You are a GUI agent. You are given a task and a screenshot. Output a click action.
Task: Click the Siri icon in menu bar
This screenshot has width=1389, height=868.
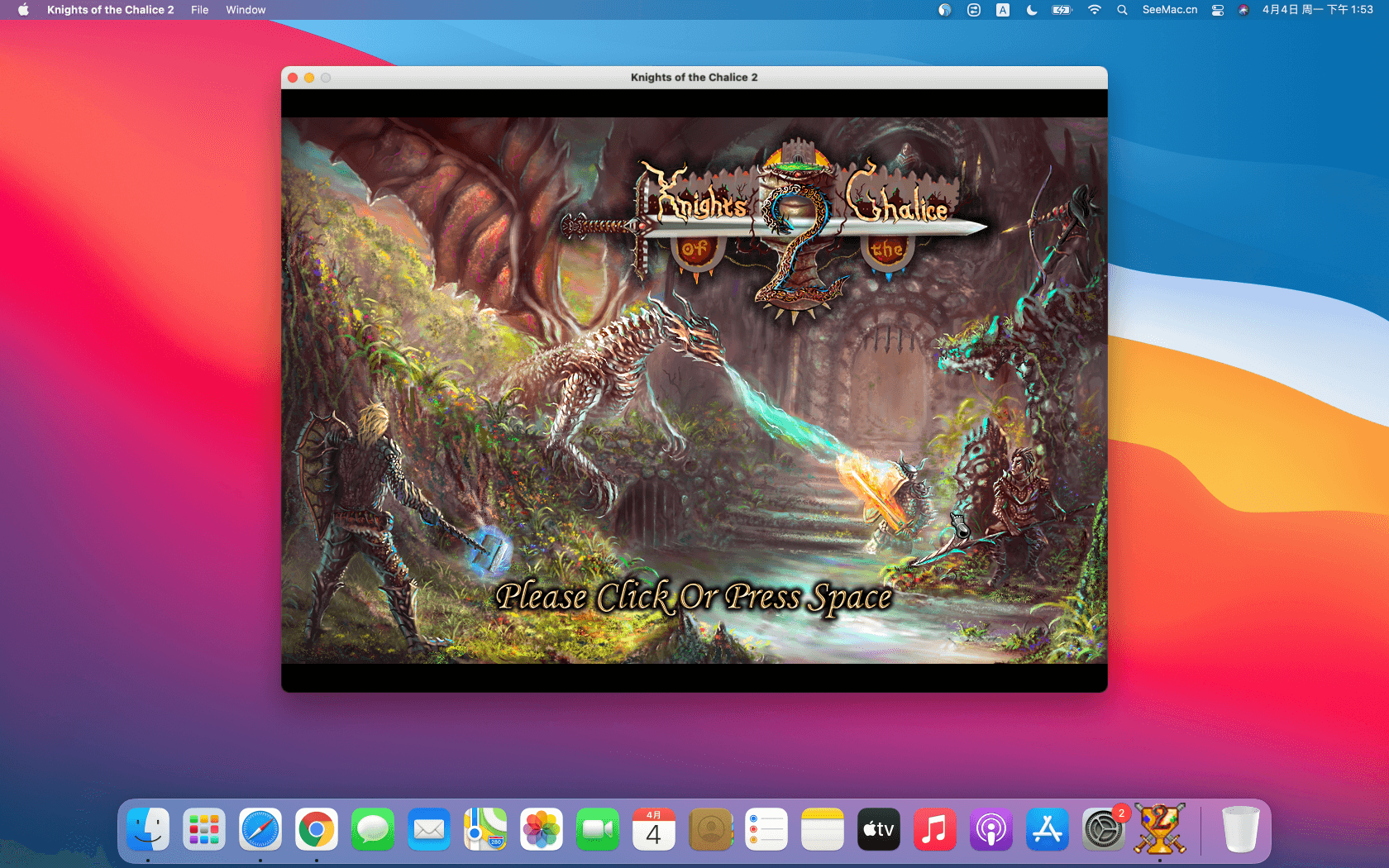[x=1243, y=10]
